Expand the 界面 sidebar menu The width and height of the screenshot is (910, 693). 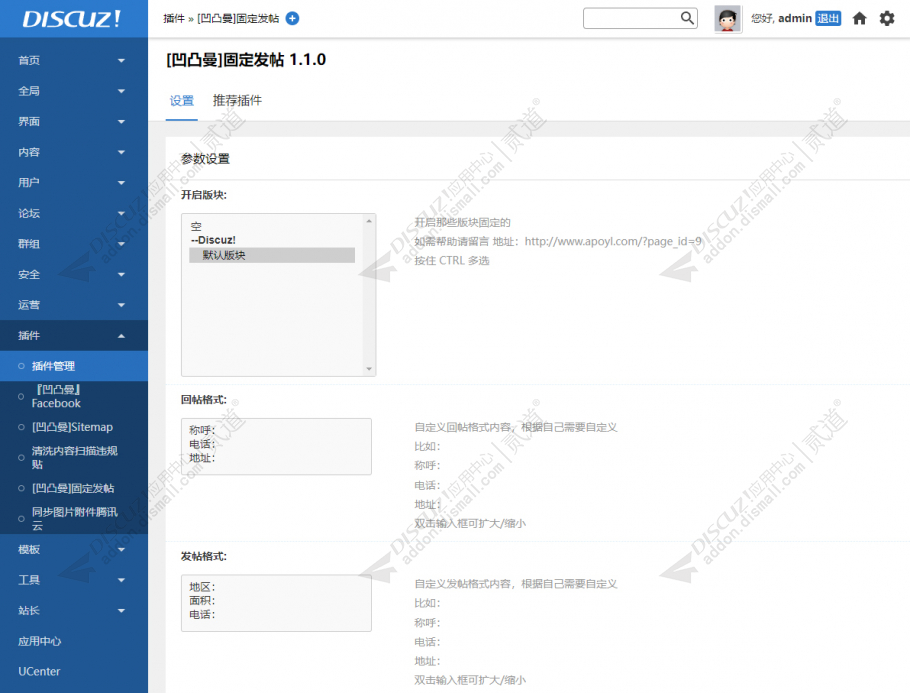(x=74, y=121)
